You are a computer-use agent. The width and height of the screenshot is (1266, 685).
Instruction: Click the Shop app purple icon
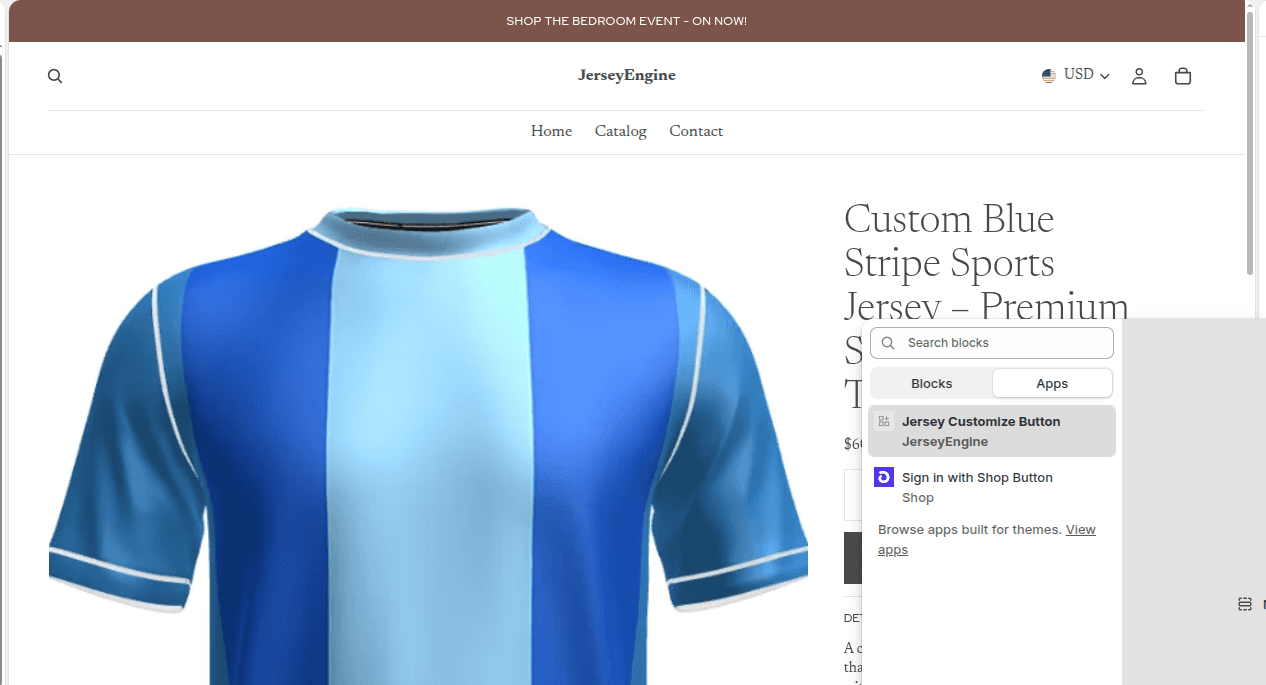884,478
